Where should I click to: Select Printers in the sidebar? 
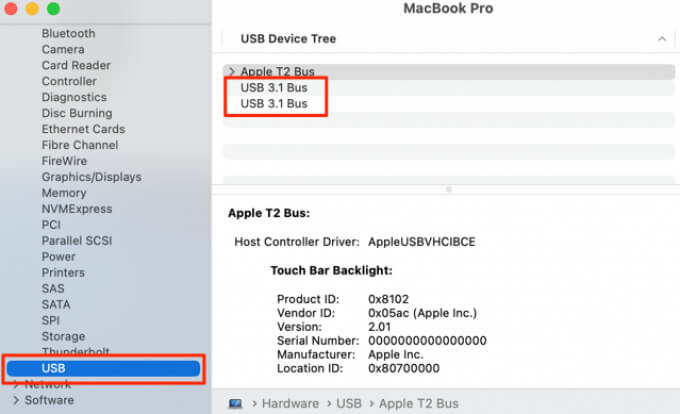click(x=63, y=273)
